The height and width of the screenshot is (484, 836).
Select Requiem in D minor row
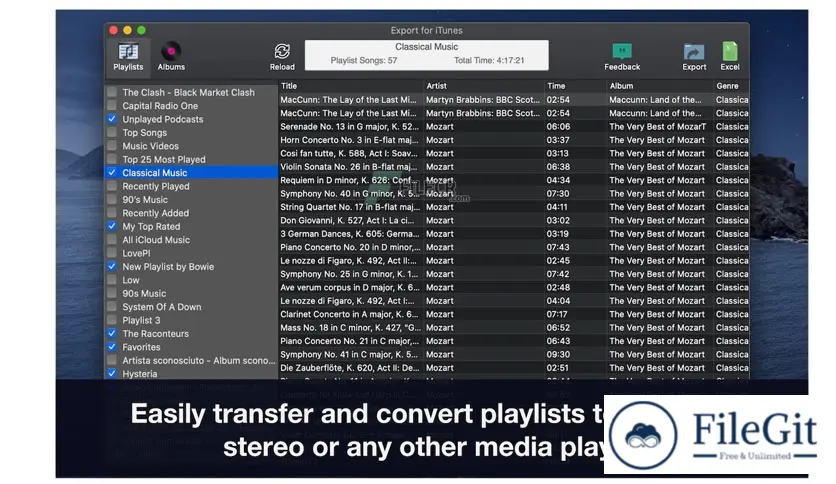coord(513,180)
